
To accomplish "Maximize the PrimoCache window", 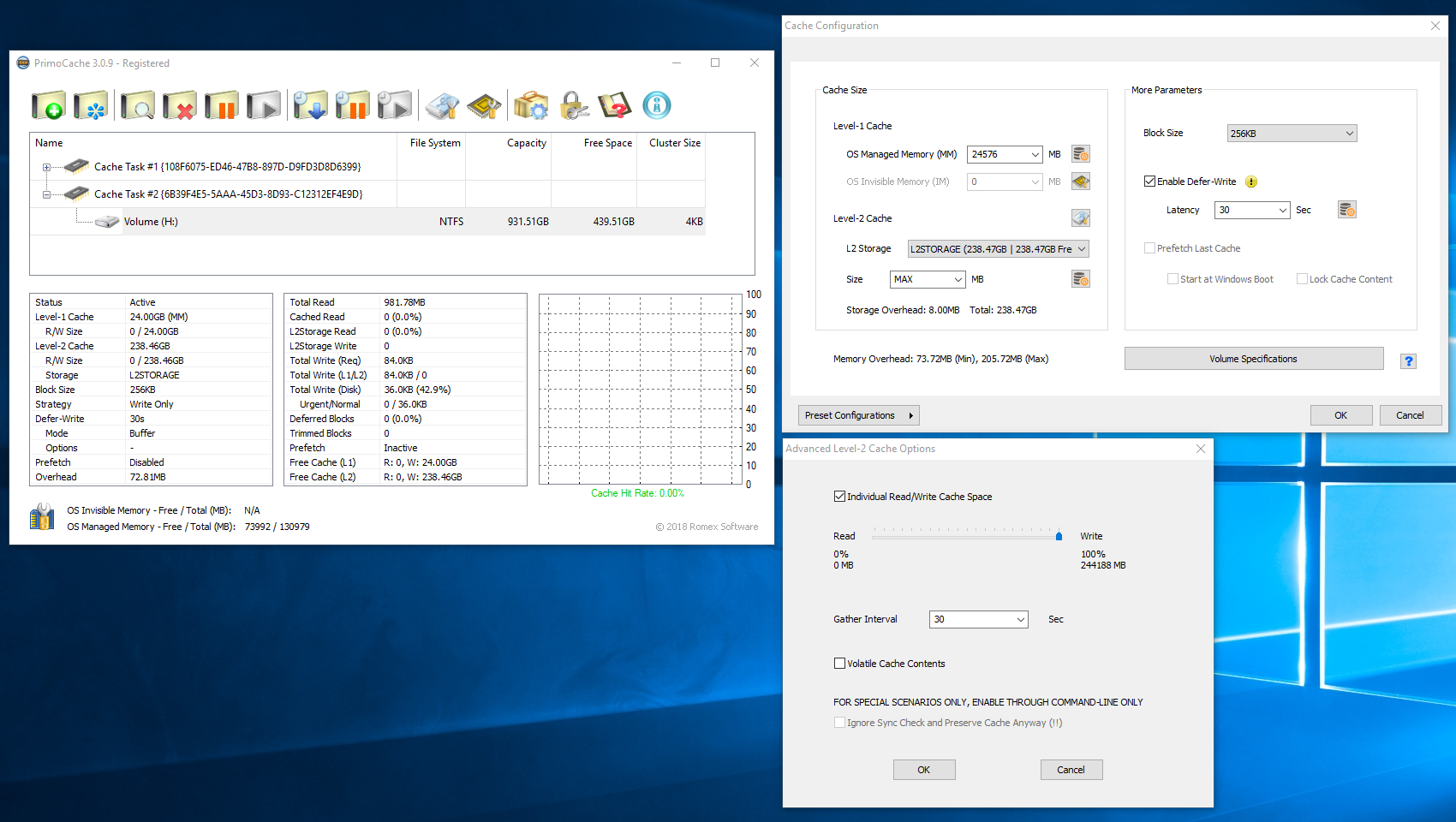I will tap(715, 63).
